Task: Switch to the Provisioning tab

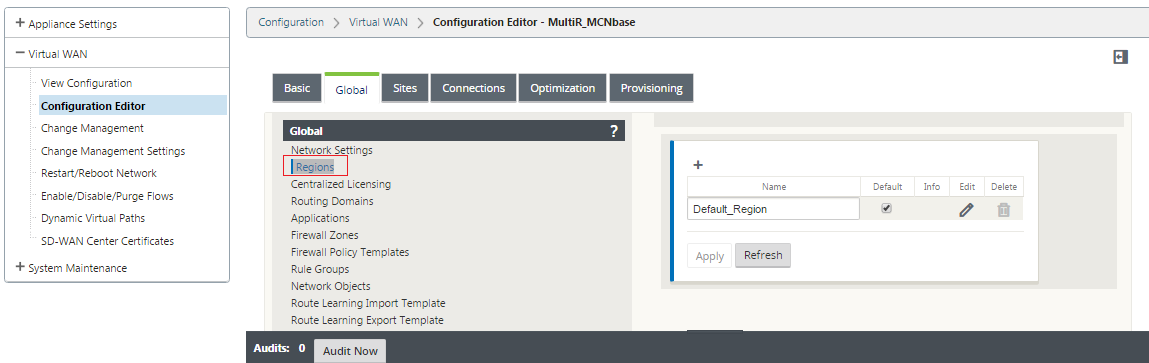Action: [651, 88]
